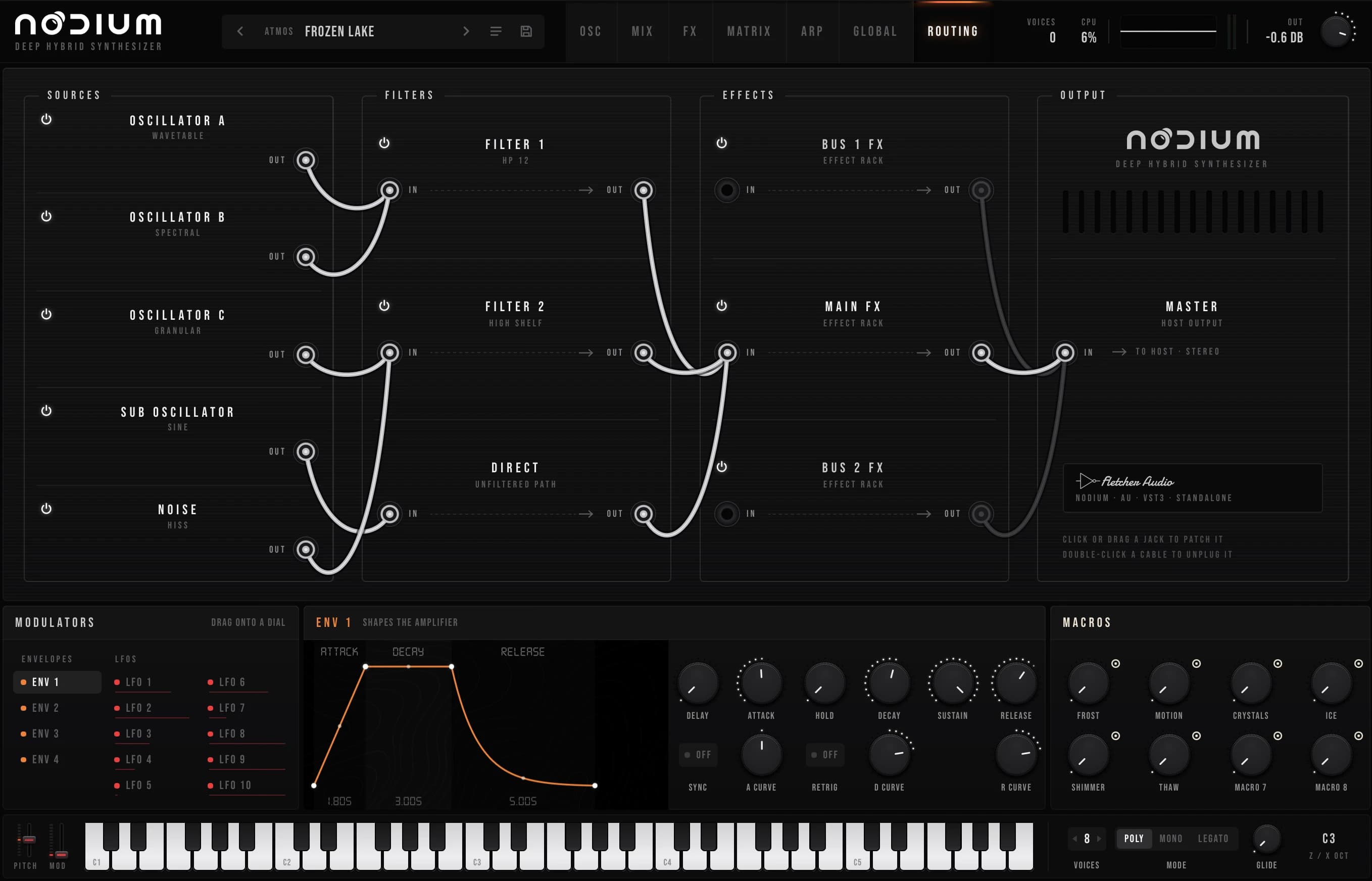
Task: Click Filter 1 IN jack
Action: click(390, 189)
